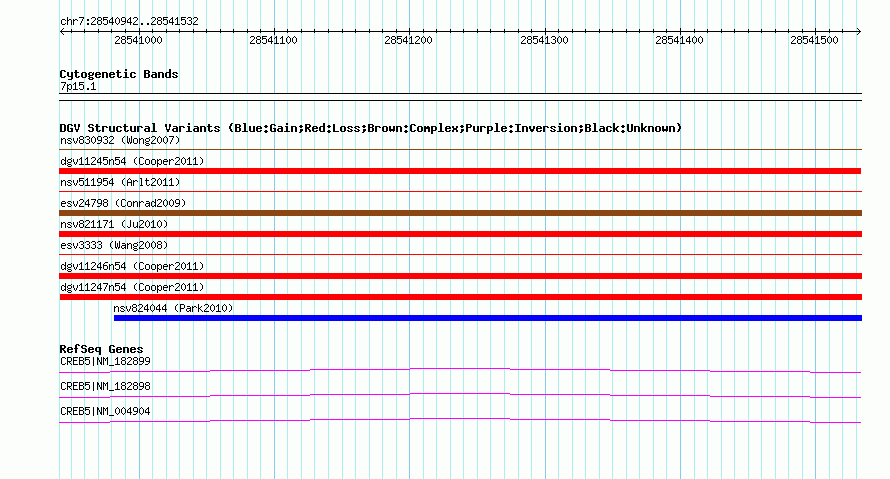Select gene label CREB5|NM_004904
Screen dimensions: 890x479
(105, 411)
